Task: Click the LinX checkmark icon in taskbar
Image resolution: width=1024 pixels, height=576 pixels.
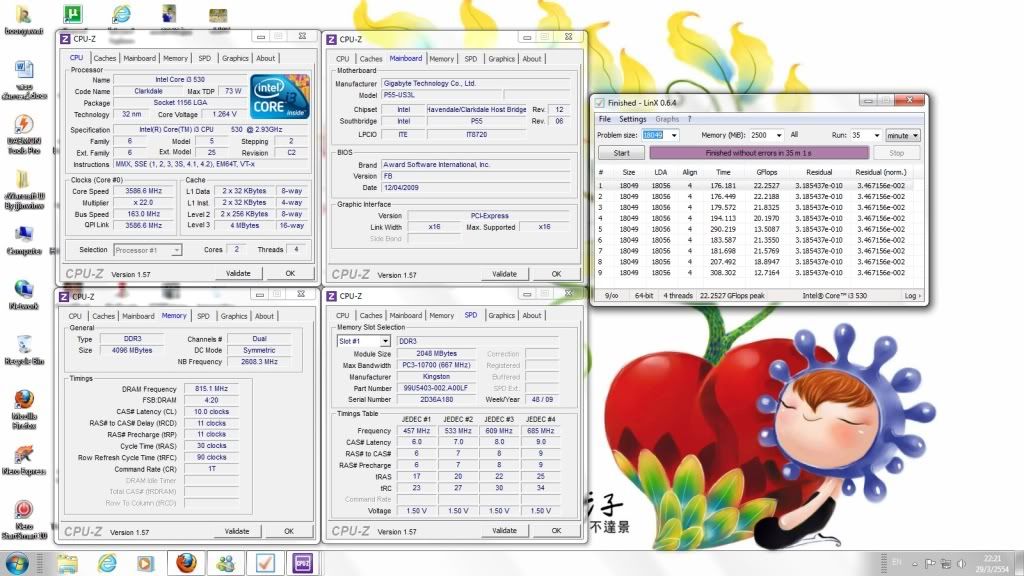Action: pyautogui.click(x=263, y=561)
